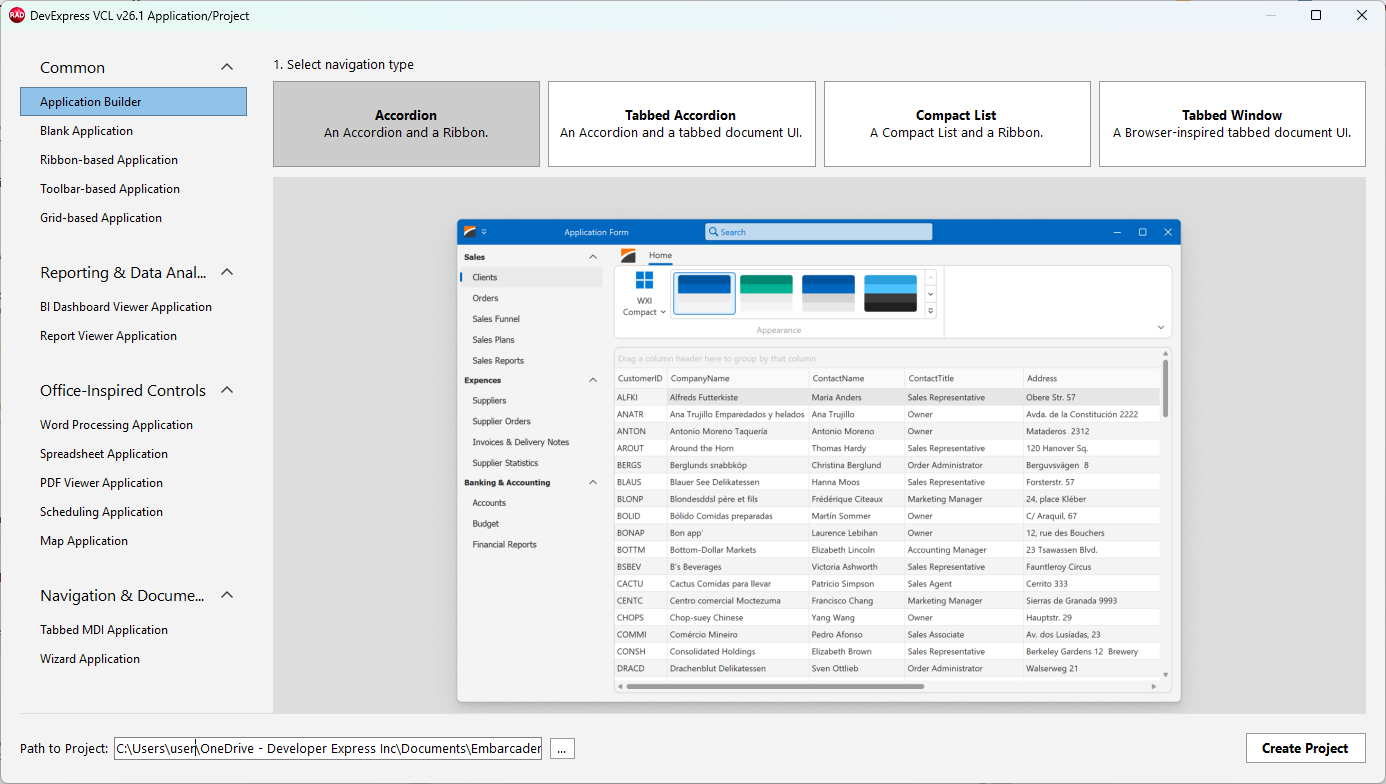Select the Tabbed MDI Application template
Viewport: 1386px width, 784px height.
104,630
